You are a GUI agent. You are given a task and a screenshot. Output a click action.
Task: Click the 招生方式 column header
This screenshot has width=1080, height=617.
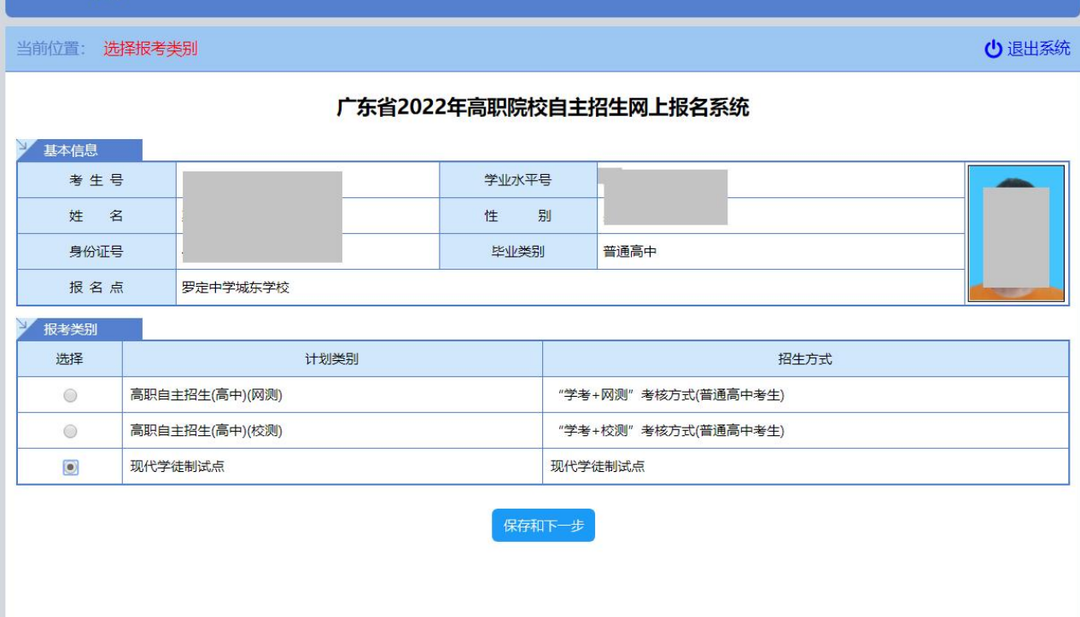tap(805, 359)
